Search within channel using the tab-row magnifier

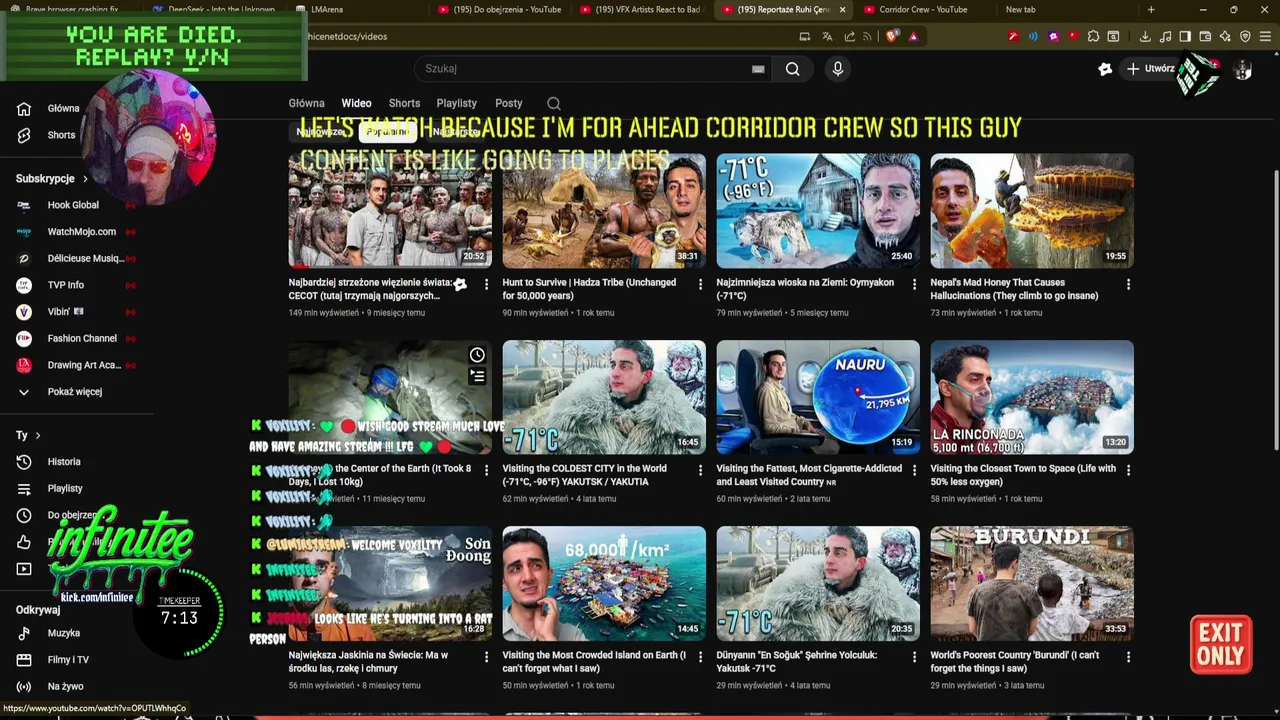point(554,103)
